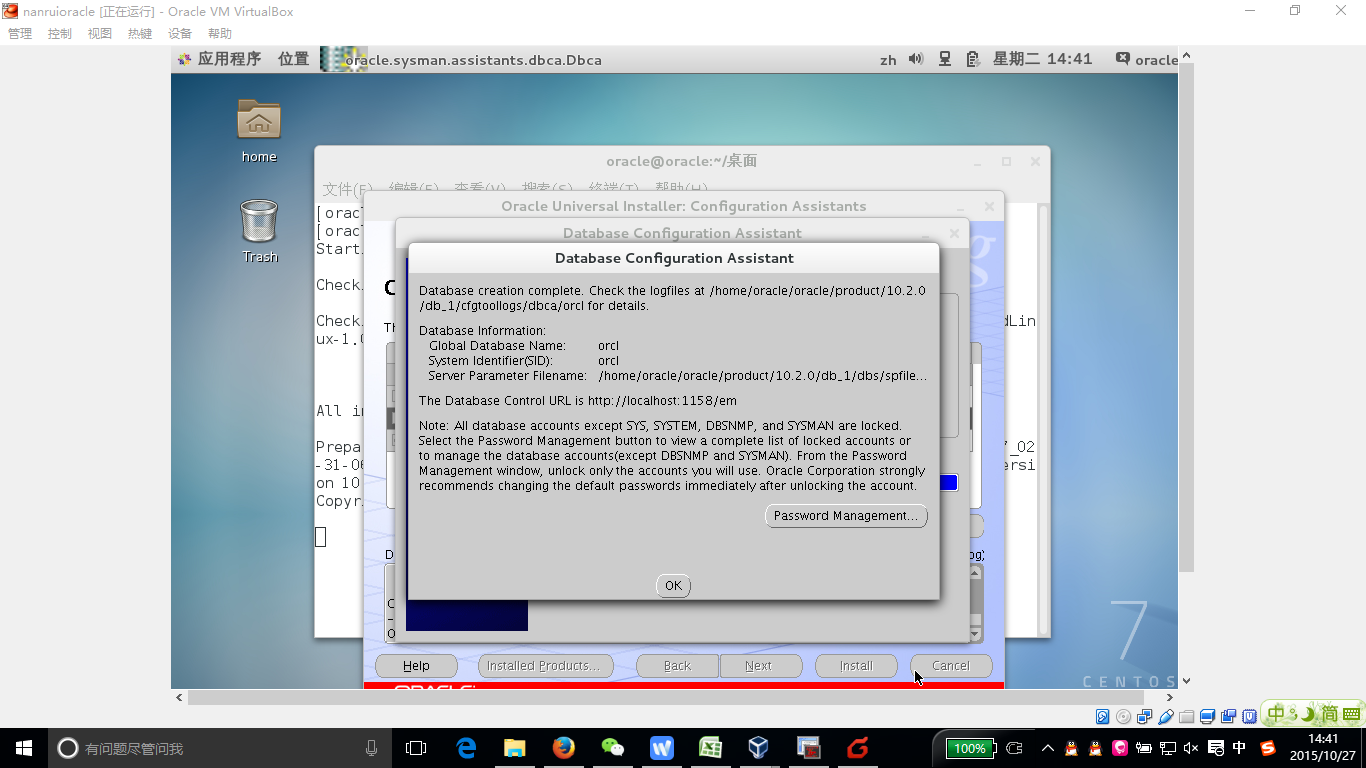Click OK in the Database Configuration Assistant dialog

click(x=673, y=586)
